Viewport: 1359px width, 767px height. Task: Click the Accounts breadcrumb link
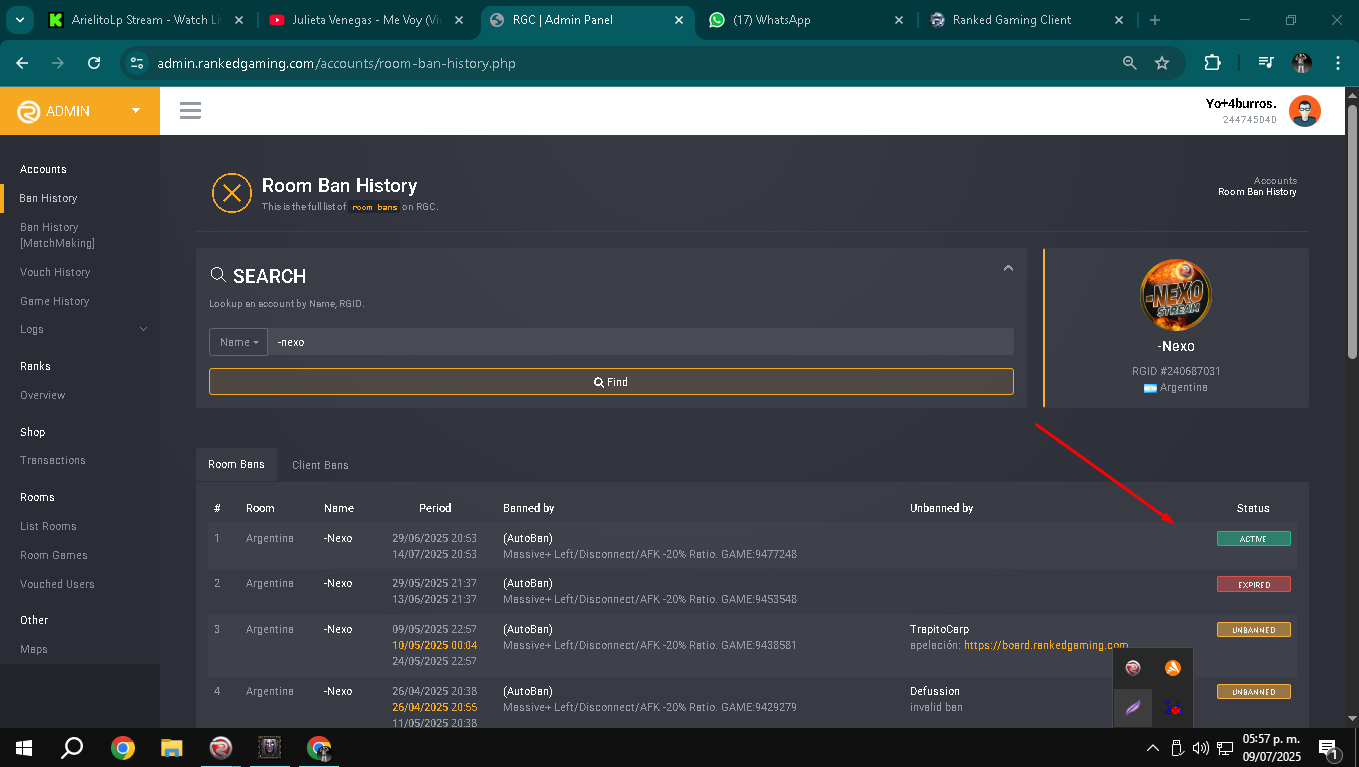click(x=1275, y=181)
